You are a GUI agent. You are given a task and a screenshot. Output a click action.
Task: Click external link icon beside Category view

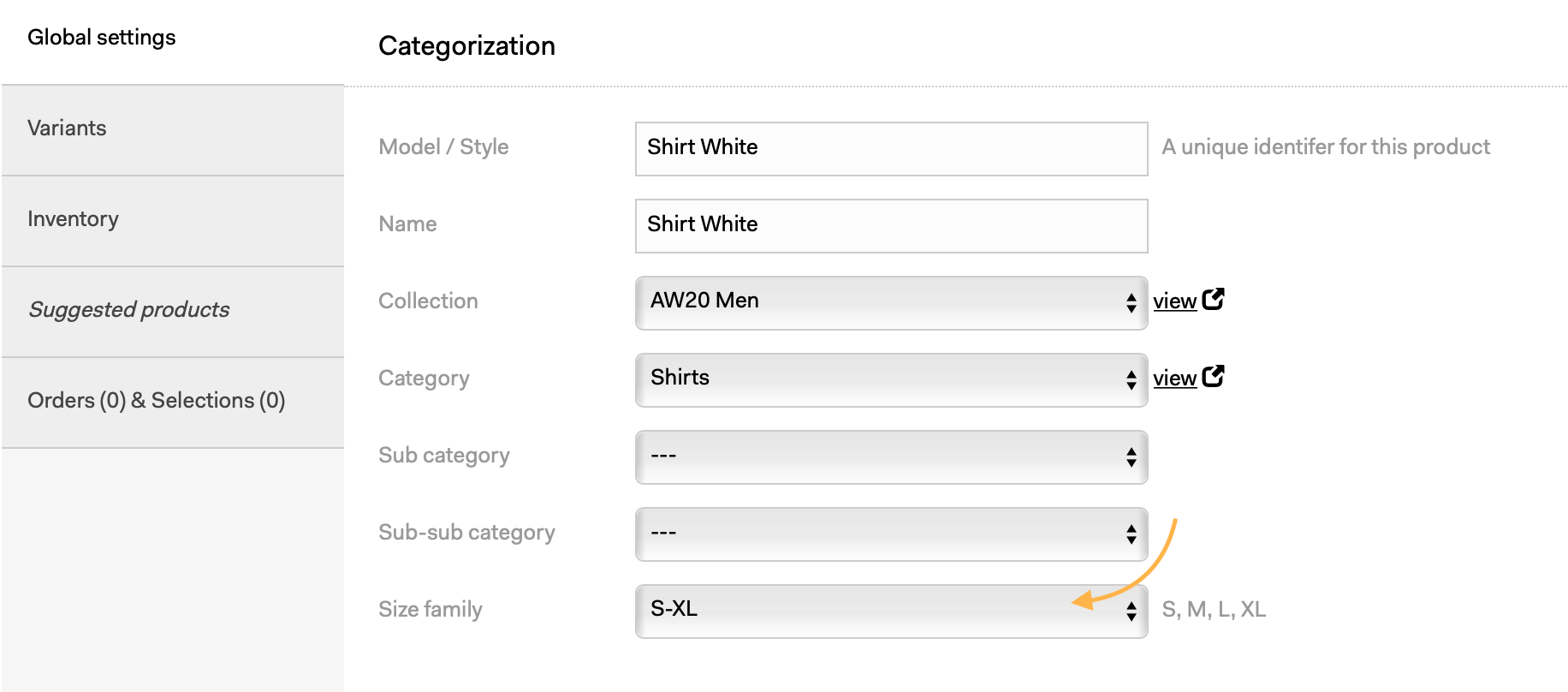tap(1213, 376)
